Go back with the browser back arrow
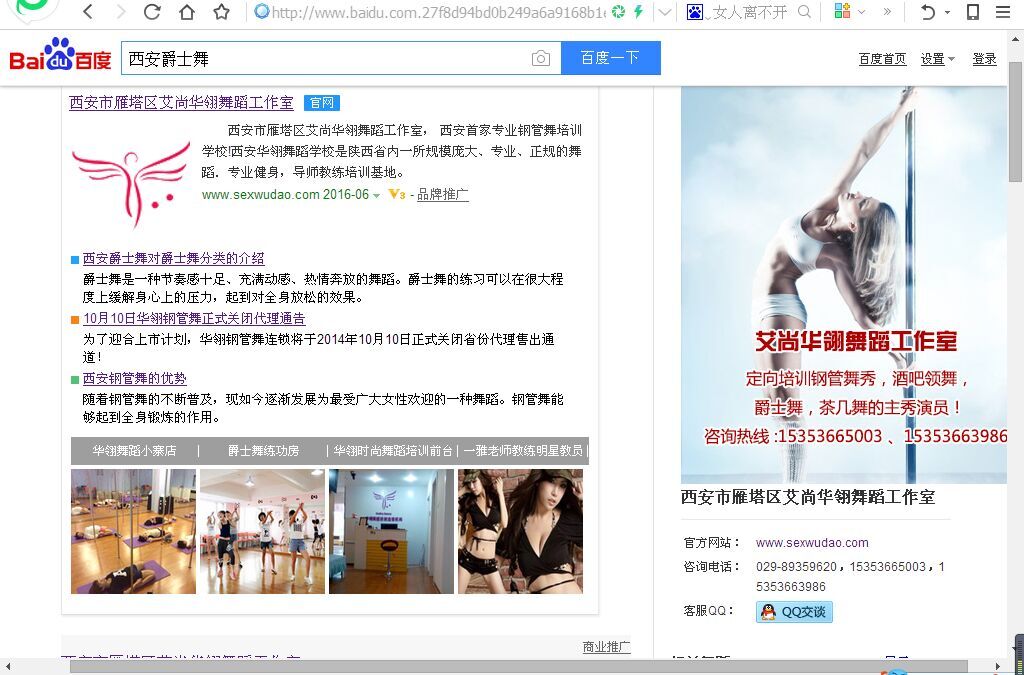1024x675 pixels. [88, 11]
